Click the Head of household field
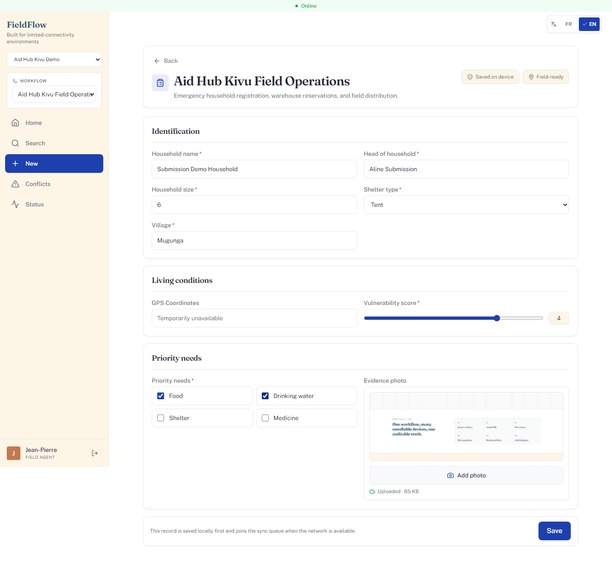Viewport: 612px width, 573px height. pyautogui.click(x=466, y=169)
